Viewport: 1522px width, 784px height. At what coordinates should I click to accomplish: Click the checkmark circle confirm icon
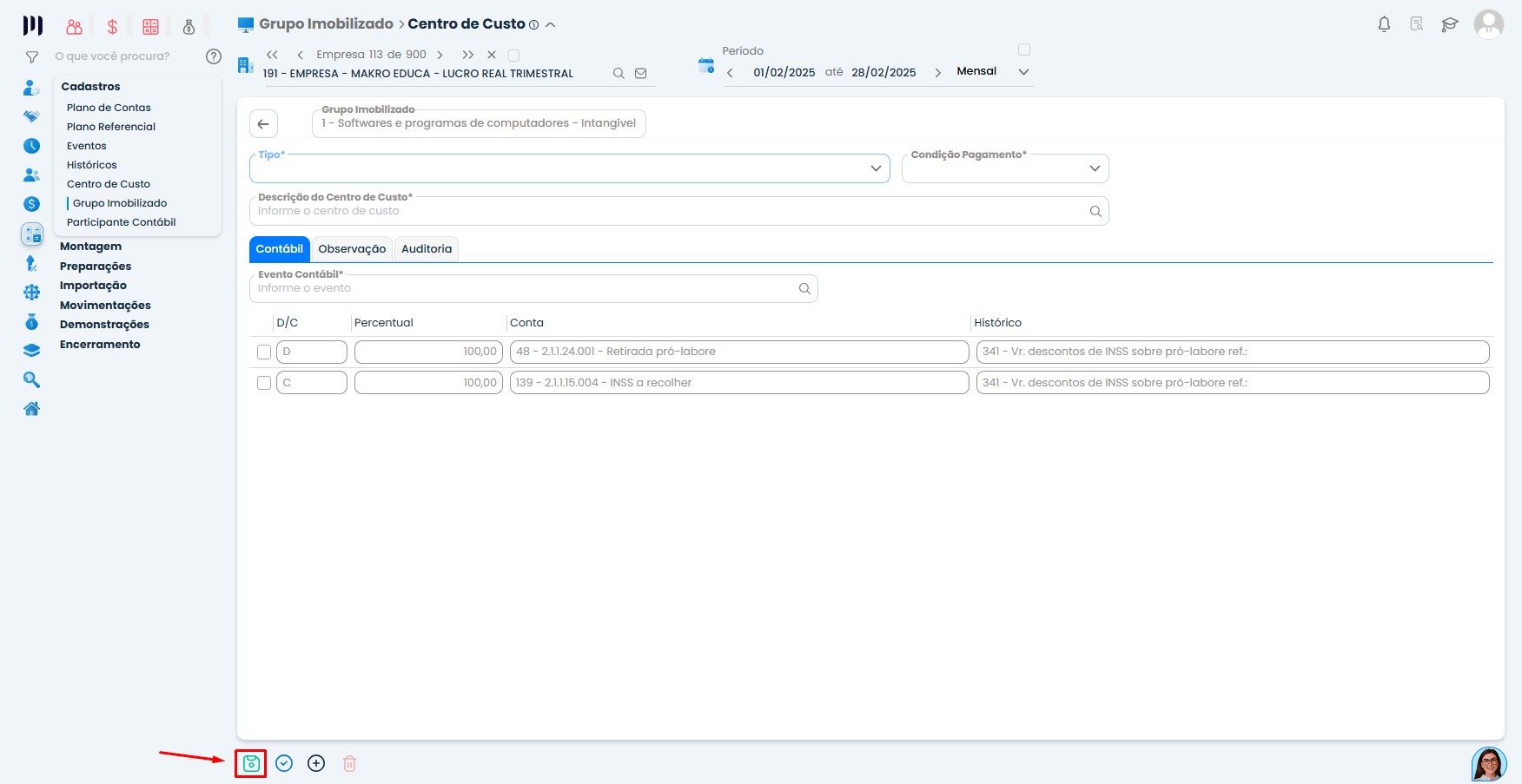[284, 763]
